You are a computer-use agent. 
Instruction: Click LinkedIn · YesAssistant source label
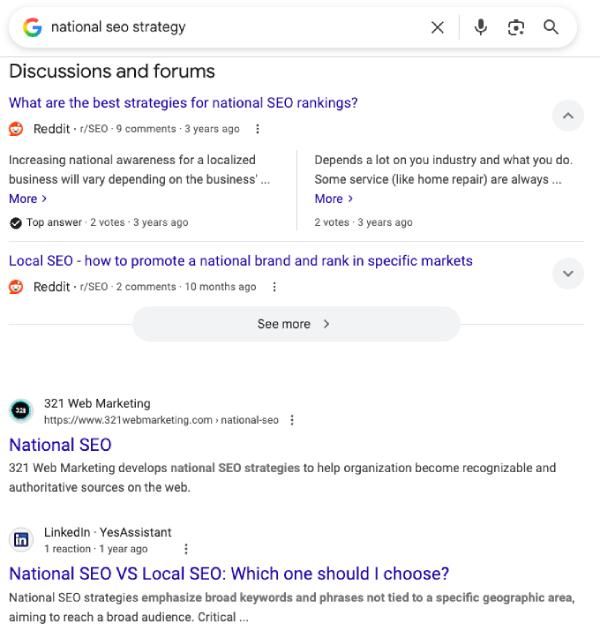(x=108, y=532)
